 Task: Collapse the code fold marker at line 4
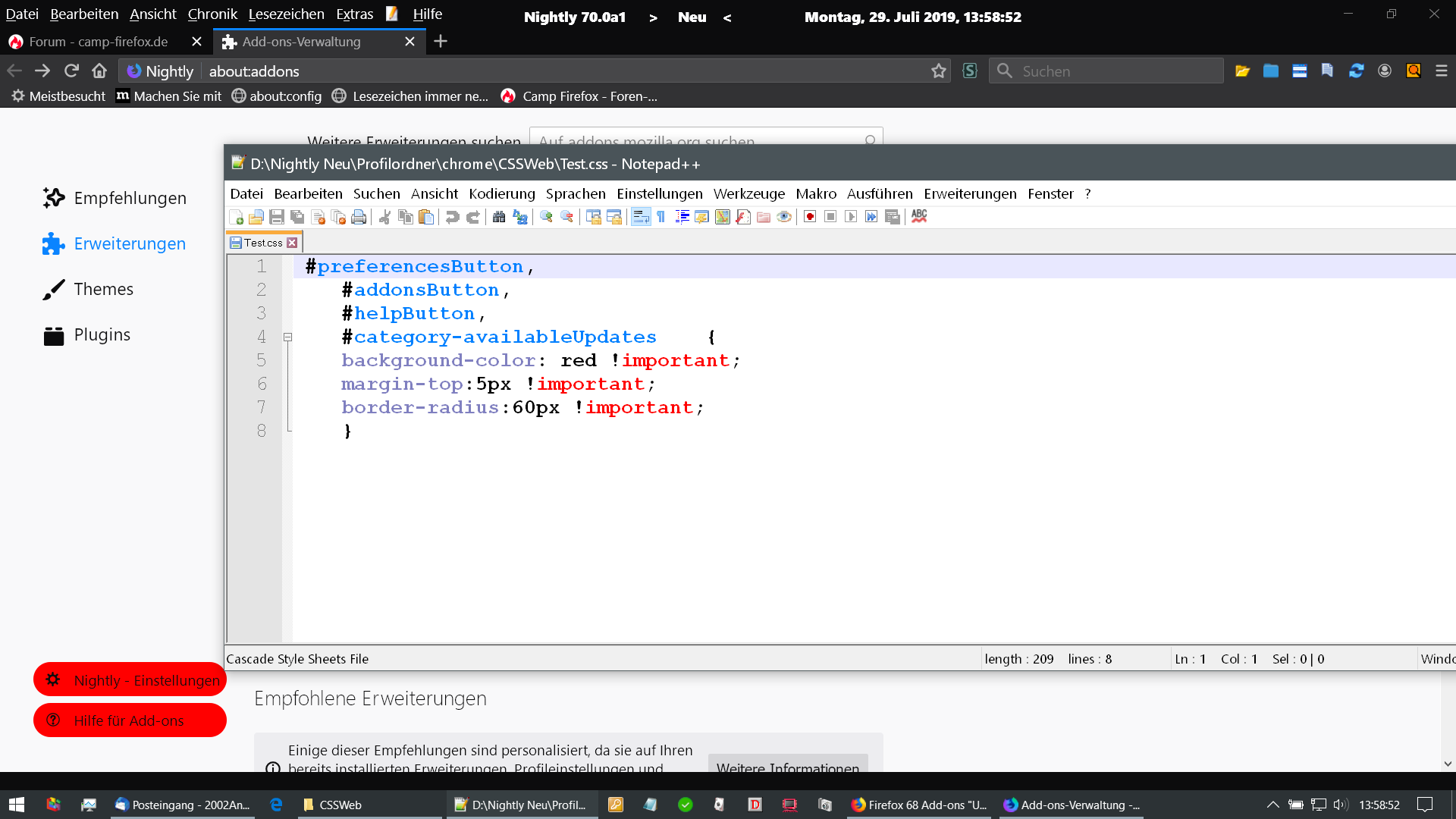pos(288,337)
